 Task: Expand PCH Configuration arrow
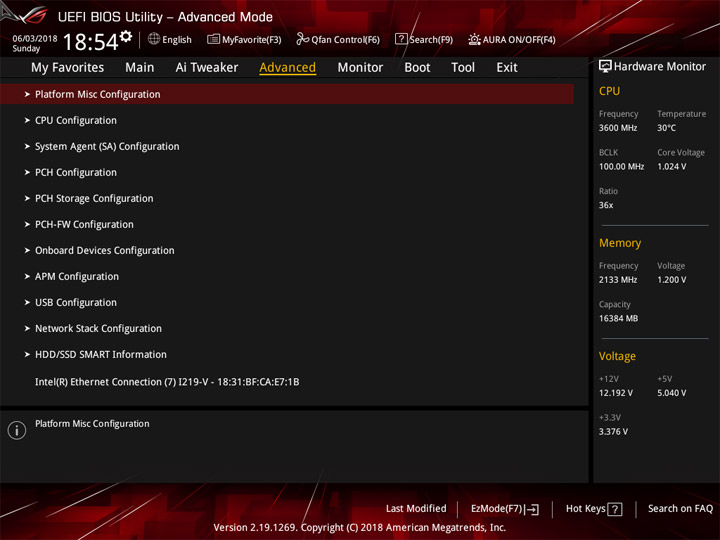[x=27, y=172]
